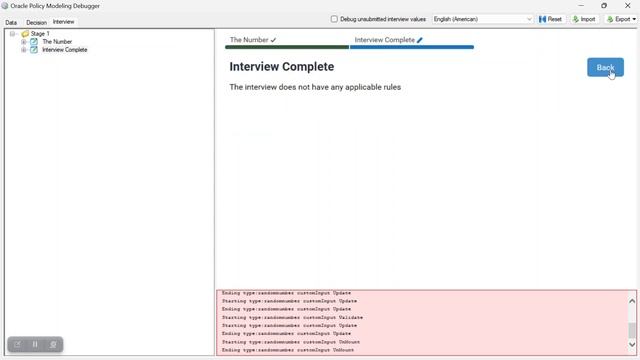Click the screen icon beside The Number
The image size is (640, 360).
click(x=34, y=42)
